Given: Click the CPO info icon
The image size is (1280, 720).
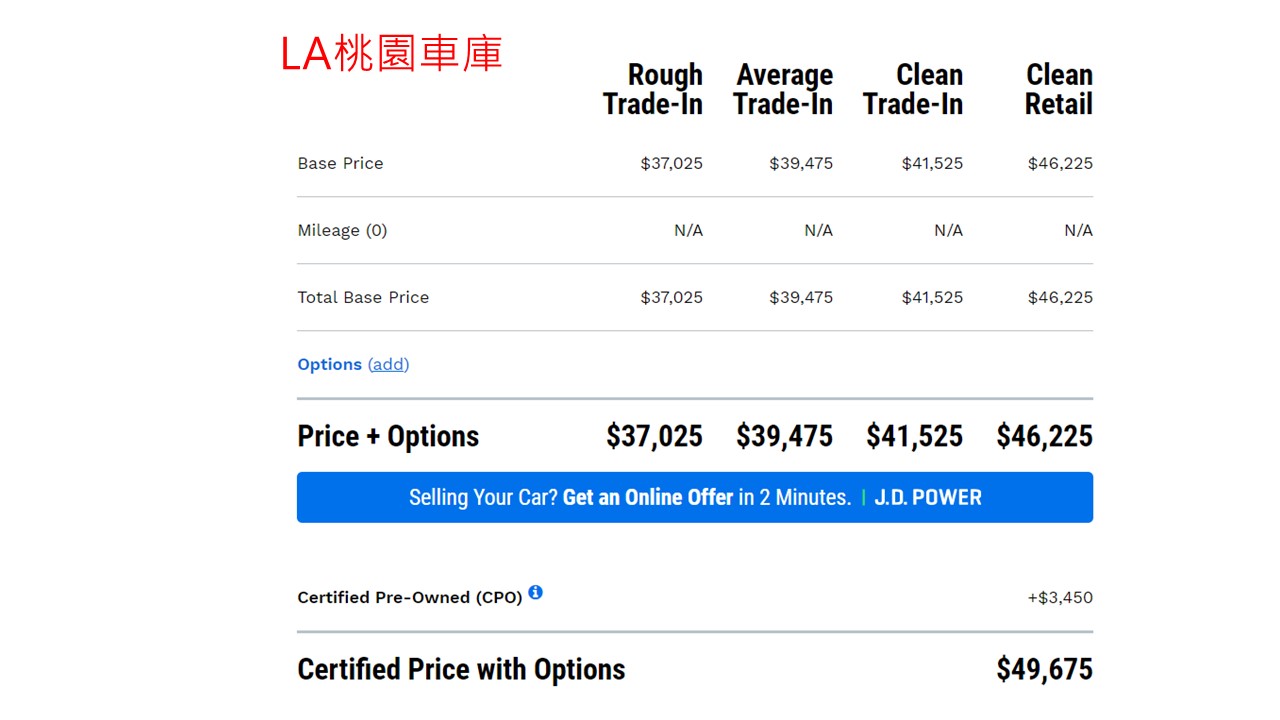Looking at the screenshot, I should click(x=536, y=592).
